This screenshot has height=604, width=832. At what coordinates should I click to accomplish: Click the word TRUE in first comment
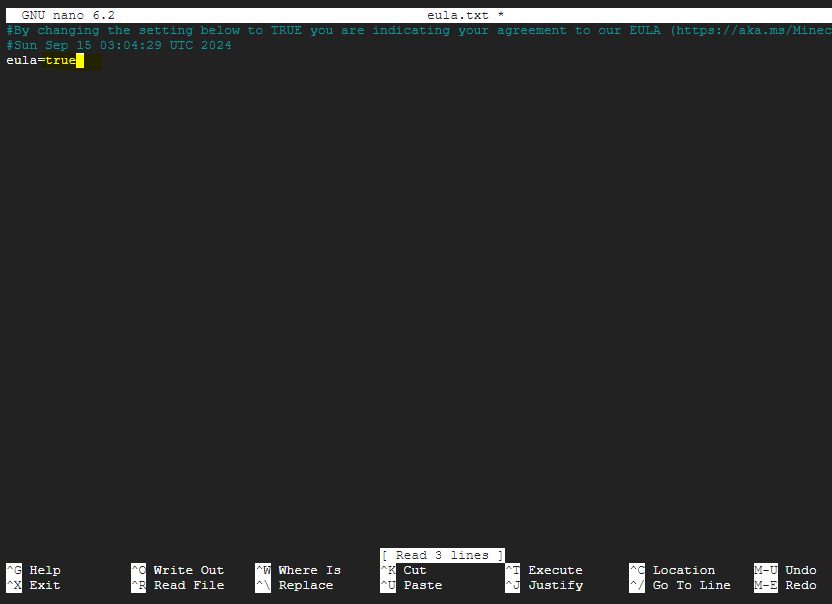286,30
